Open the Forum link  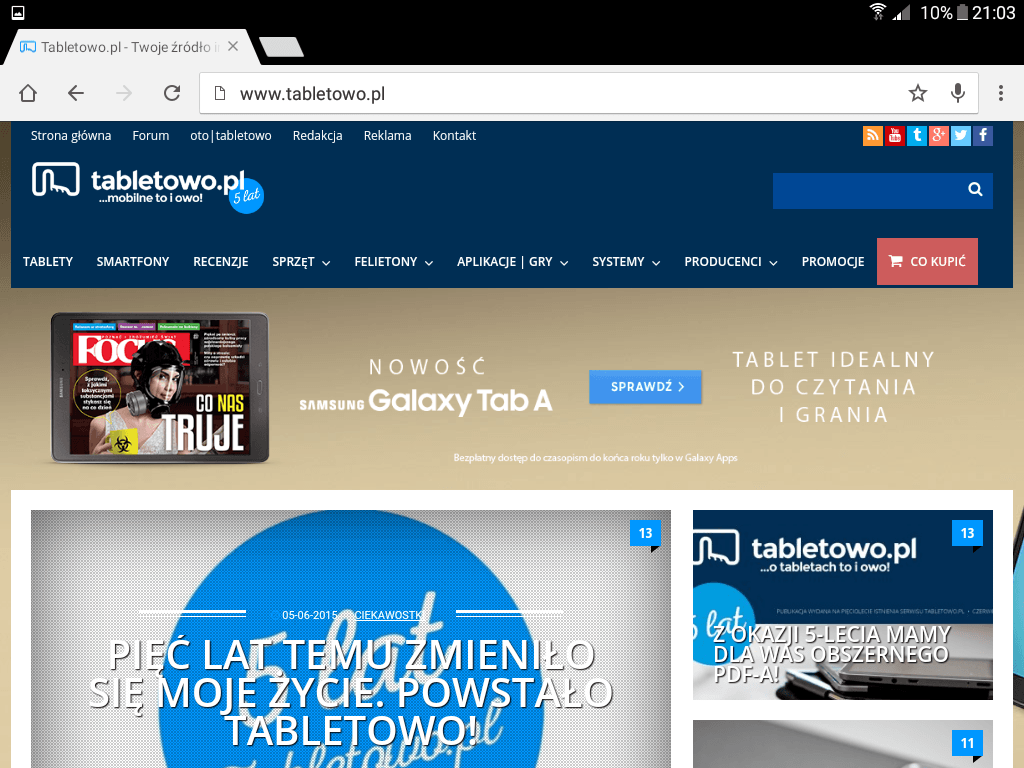pyautogui.click(x=151, y=136)
